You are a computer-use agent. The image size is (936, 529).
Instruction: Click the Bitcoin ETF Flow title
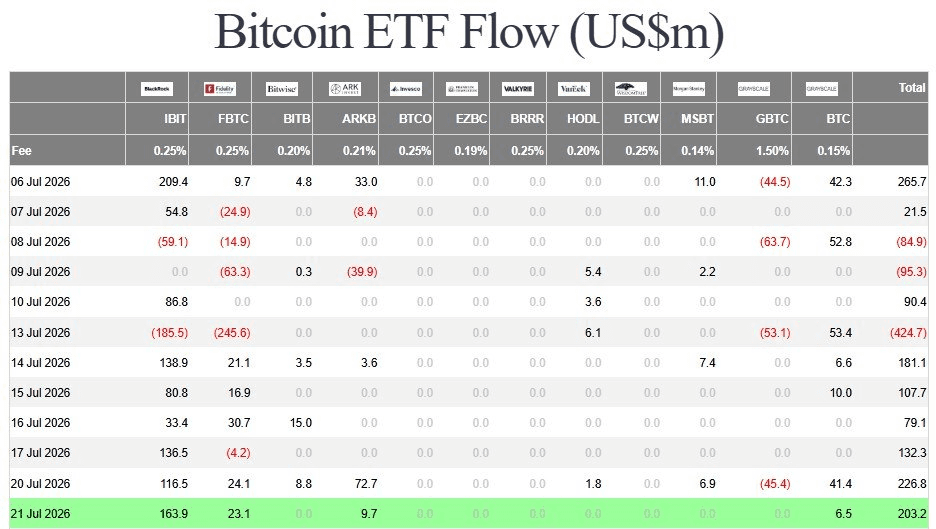tap(469, 32)
